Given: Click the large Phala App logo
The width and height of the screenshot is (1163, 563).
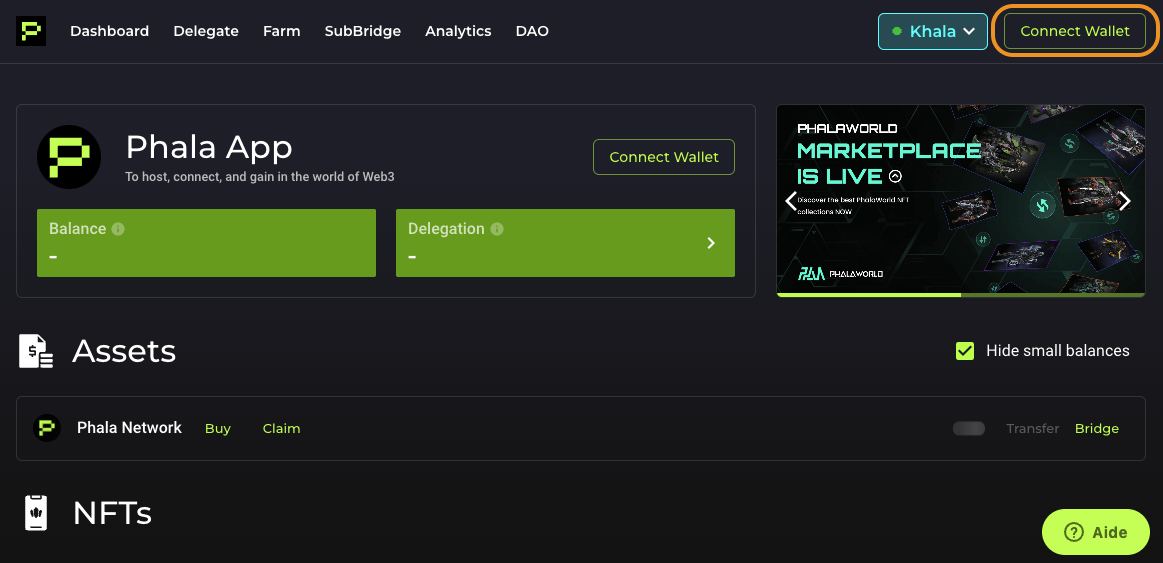Looking at the screenshot, I should pos(69,157).
